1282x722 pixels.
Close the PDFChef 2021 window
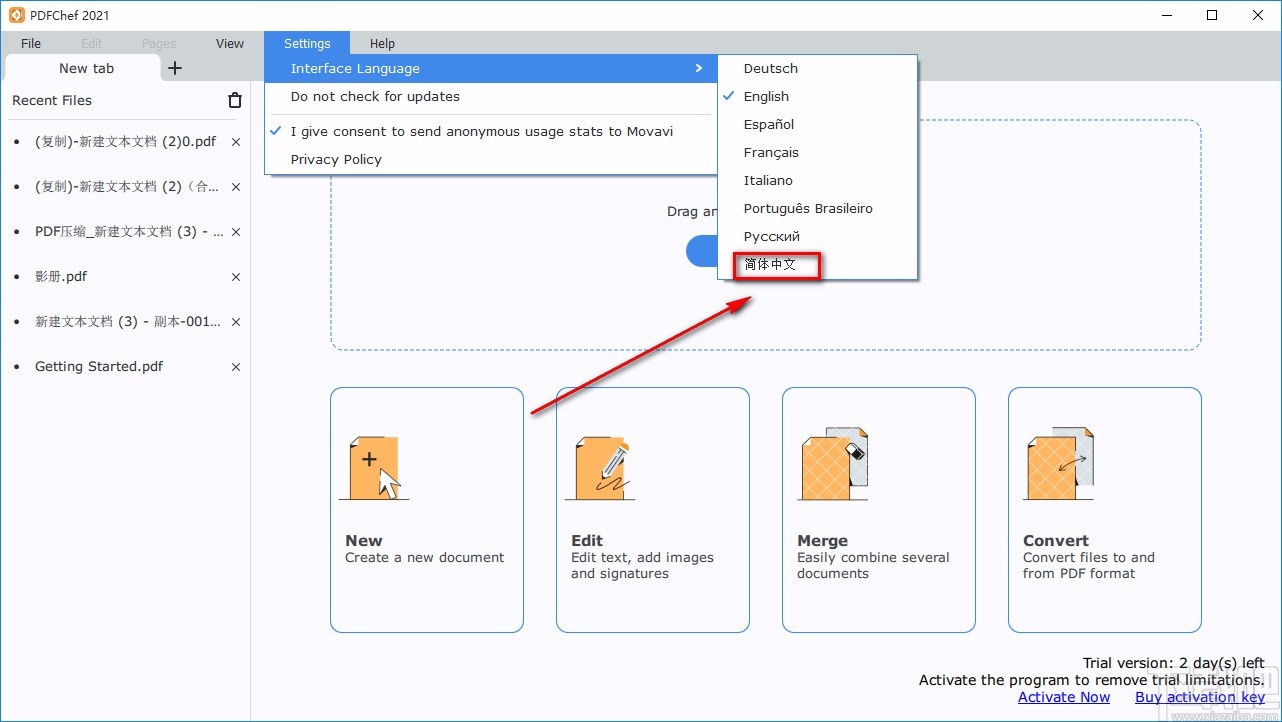1258,15
